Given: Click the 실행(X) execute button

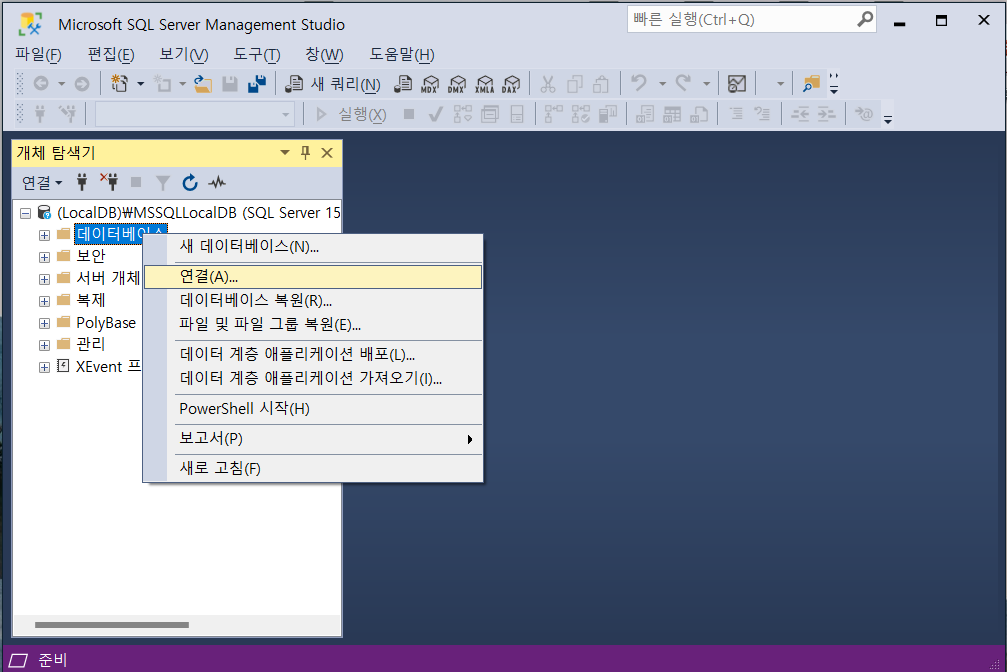Looking at the screenshot, I should pos(351,114).
